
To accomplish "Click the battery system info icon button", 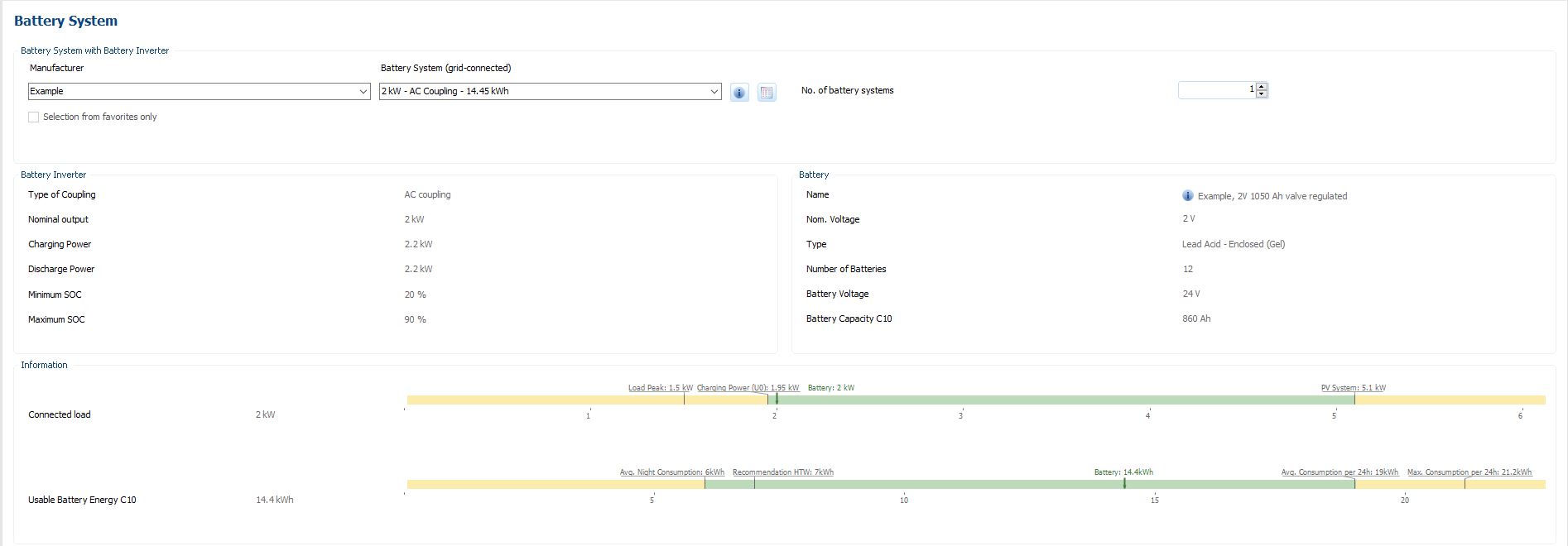I will (739, 93).
